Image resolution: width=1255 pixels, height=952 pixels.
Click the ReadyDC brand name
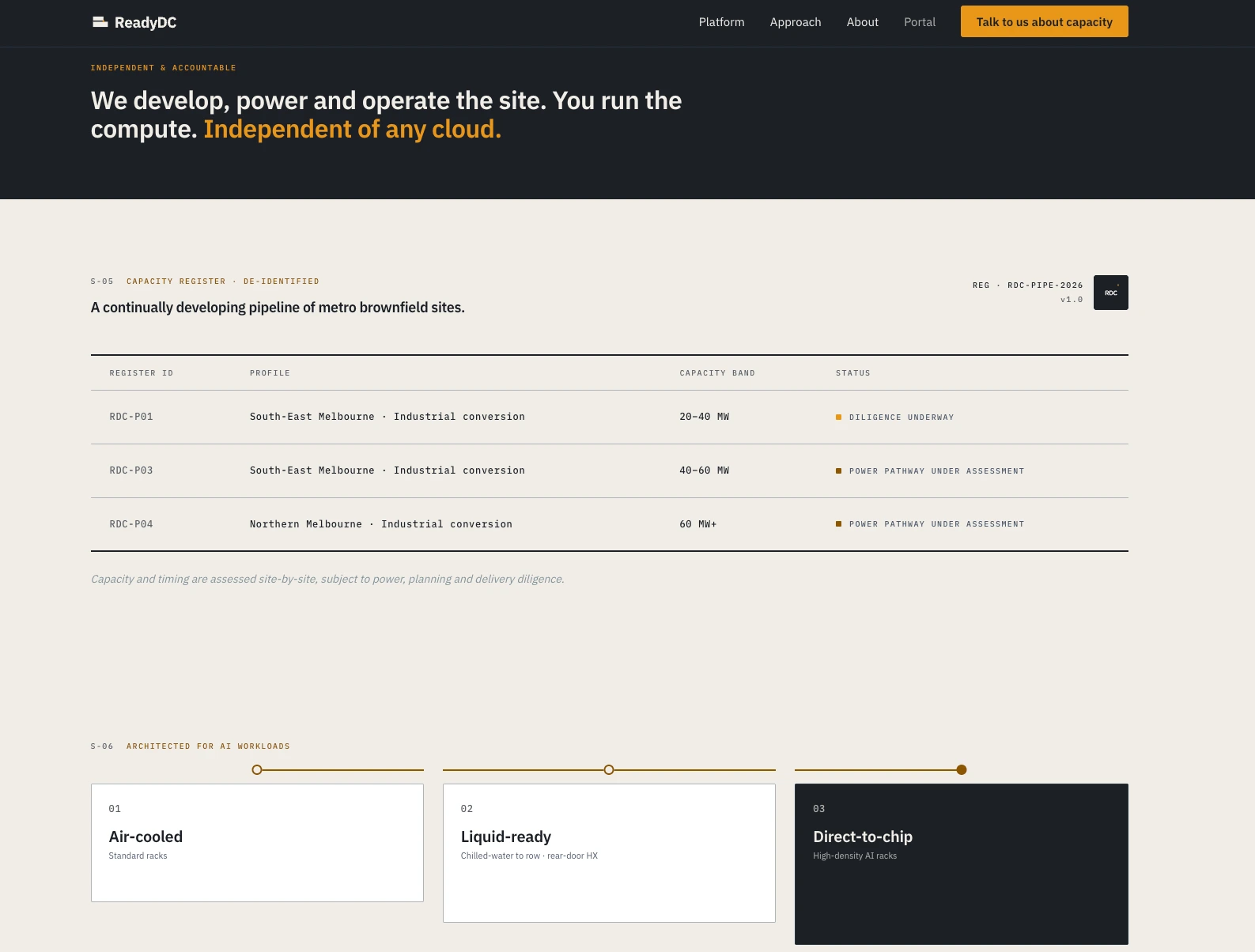pos(146,23)
